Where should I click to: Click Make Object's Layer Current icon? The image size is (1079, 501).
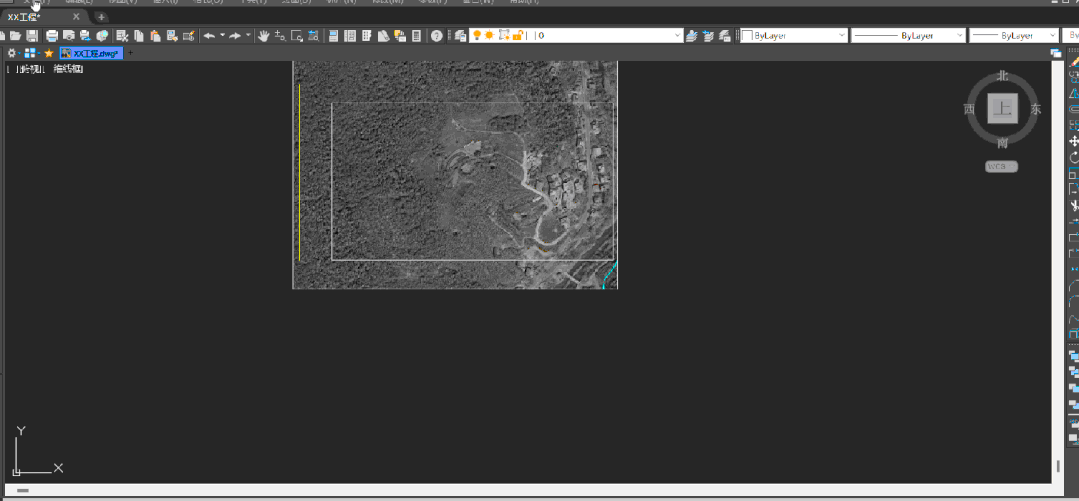691,36
